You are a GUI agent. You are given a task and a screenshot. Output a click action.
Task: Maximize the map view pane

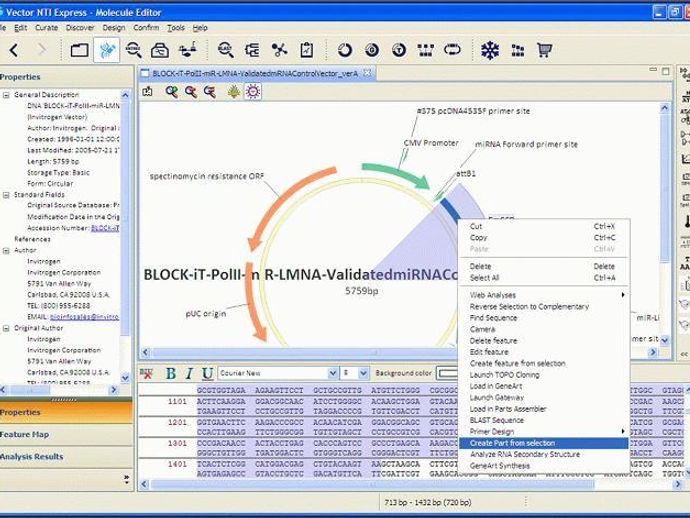[x=665, y=71]
